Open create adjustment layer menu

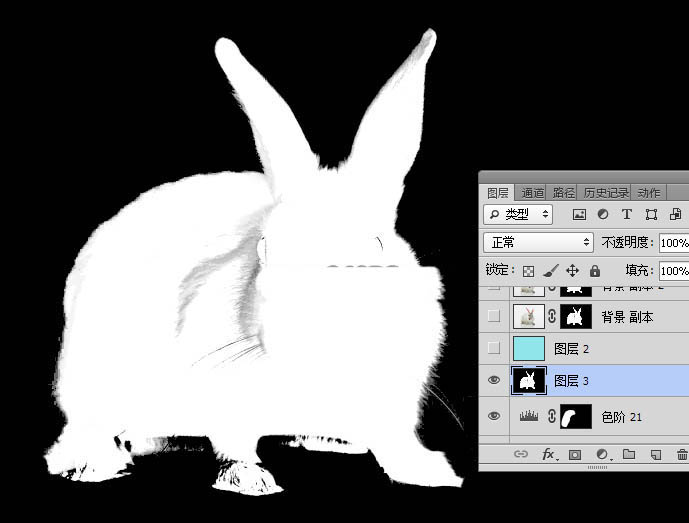point(602,454)
